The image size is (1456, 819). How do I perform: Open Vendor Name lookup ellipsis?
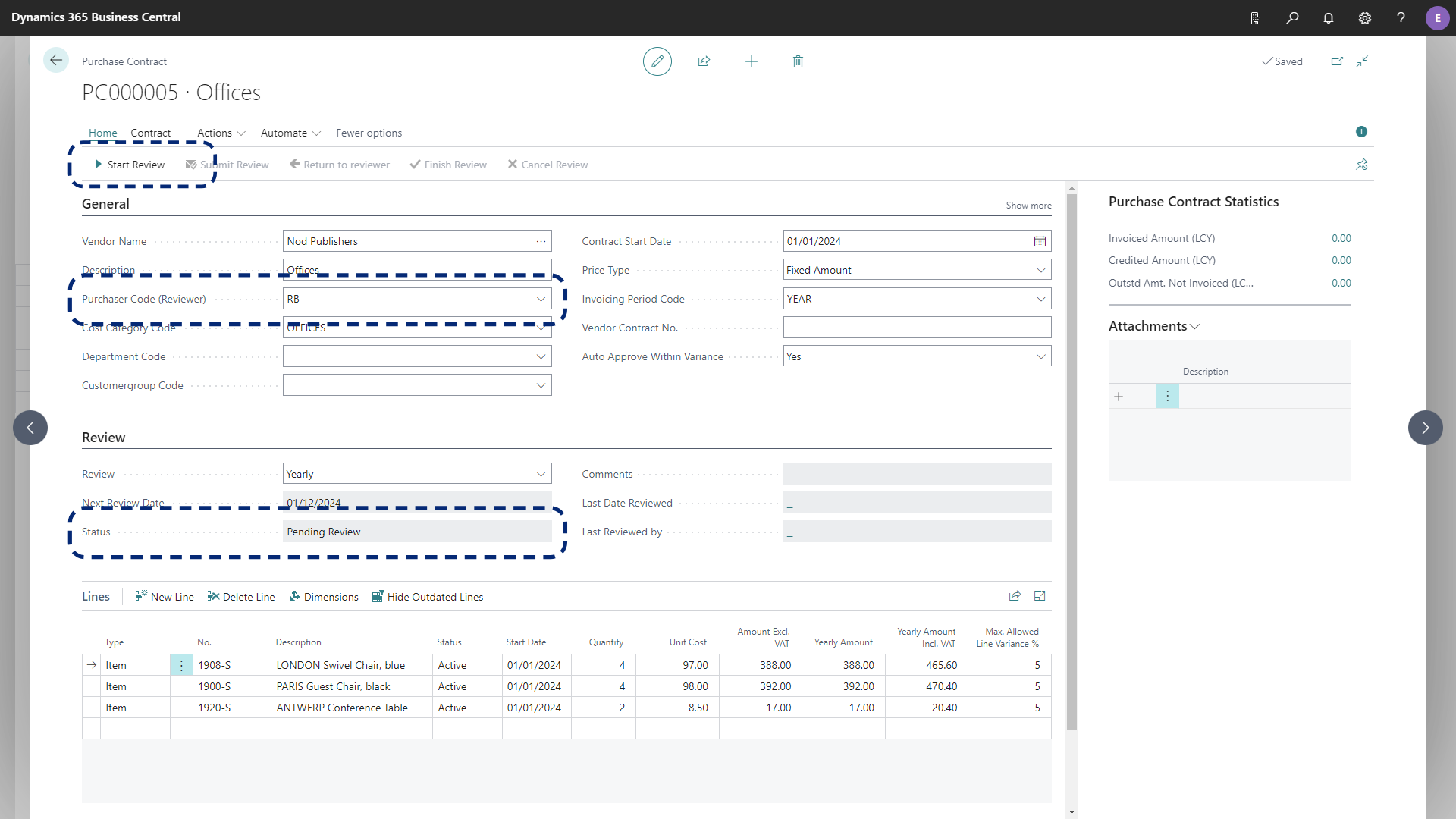point(541,241)
